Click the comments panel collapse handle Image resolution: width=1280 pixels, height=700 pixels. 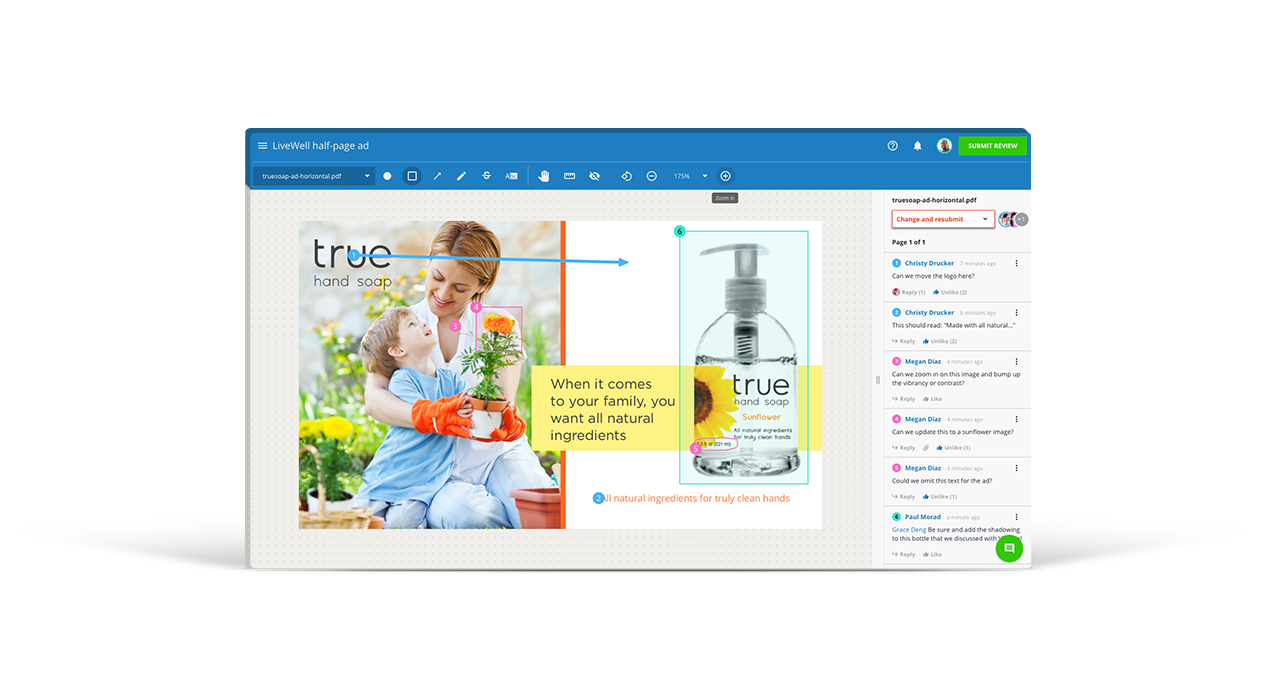click(878, 379)
